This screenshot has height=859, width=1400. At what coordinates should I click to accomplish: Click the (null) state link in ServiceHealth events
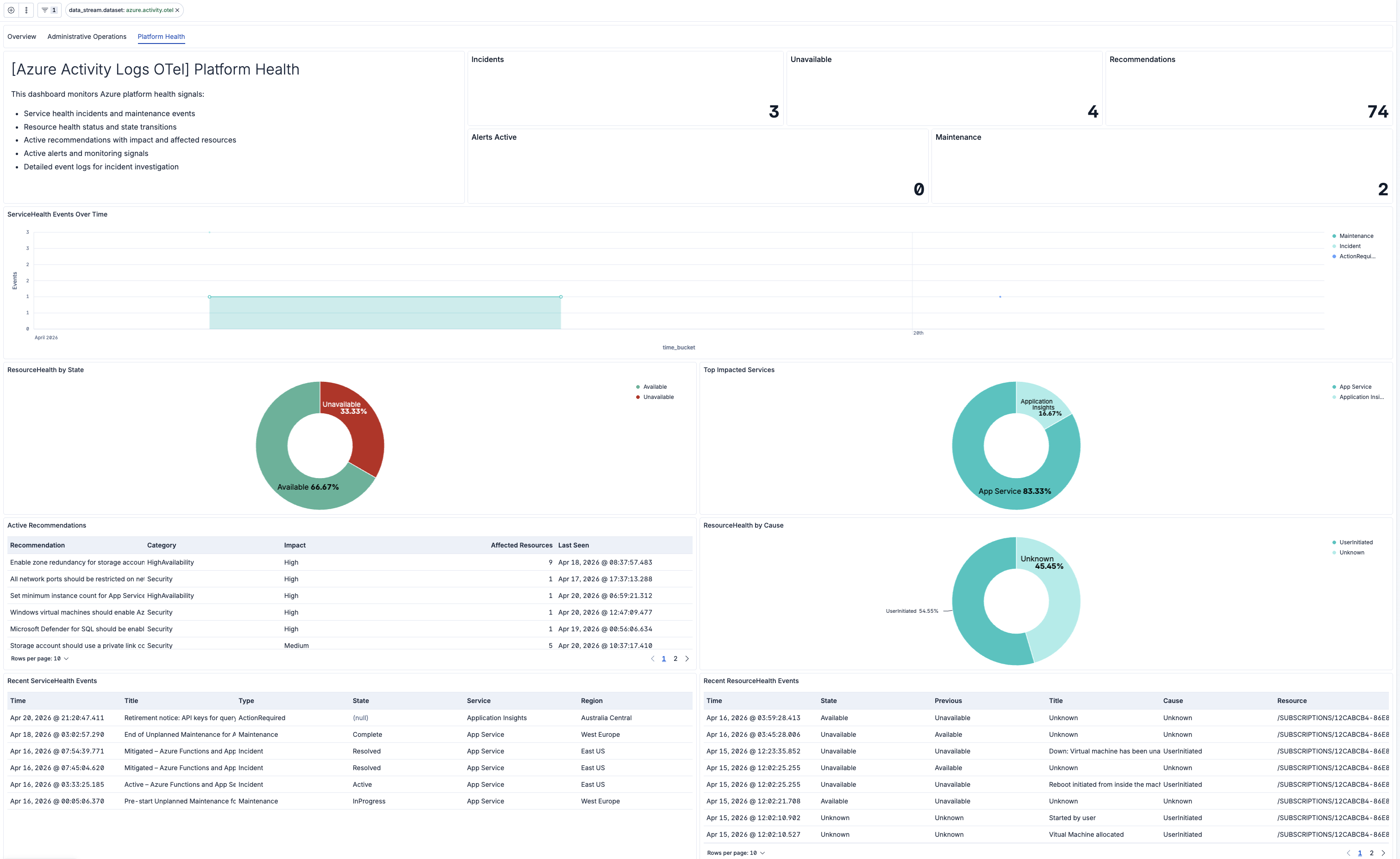[x=361, y=717]
